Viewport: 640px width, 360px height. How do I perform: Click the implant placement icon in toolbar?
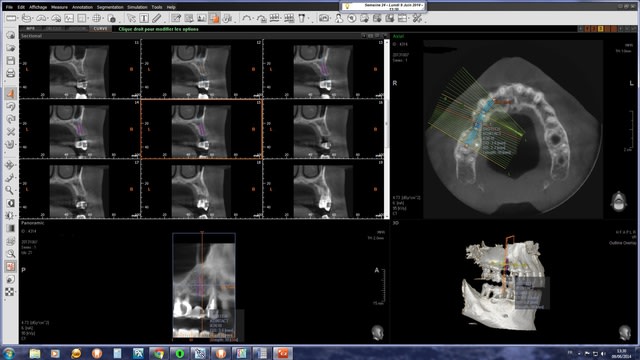coord(302,18)
